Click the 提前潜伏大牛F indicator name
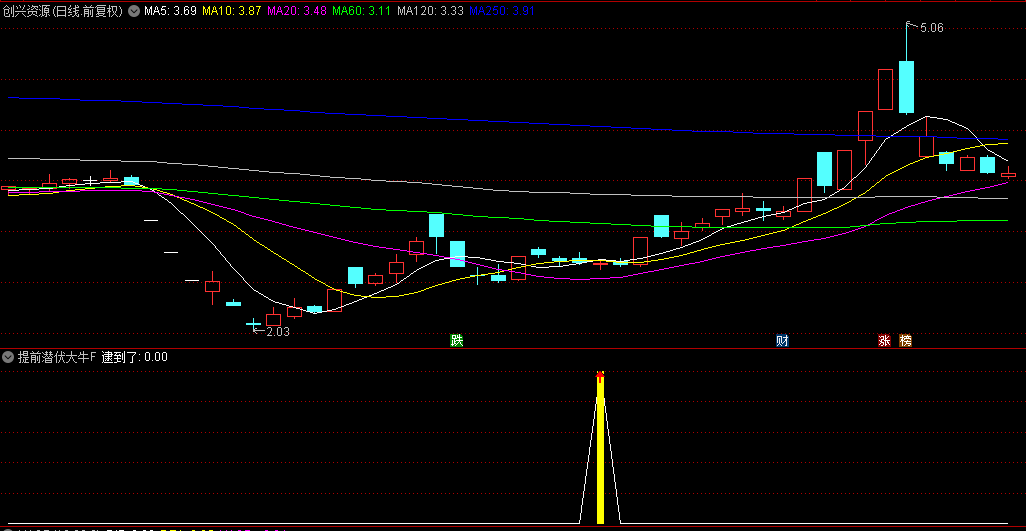This screenshot has width=1026, height=531. point(57,357)
